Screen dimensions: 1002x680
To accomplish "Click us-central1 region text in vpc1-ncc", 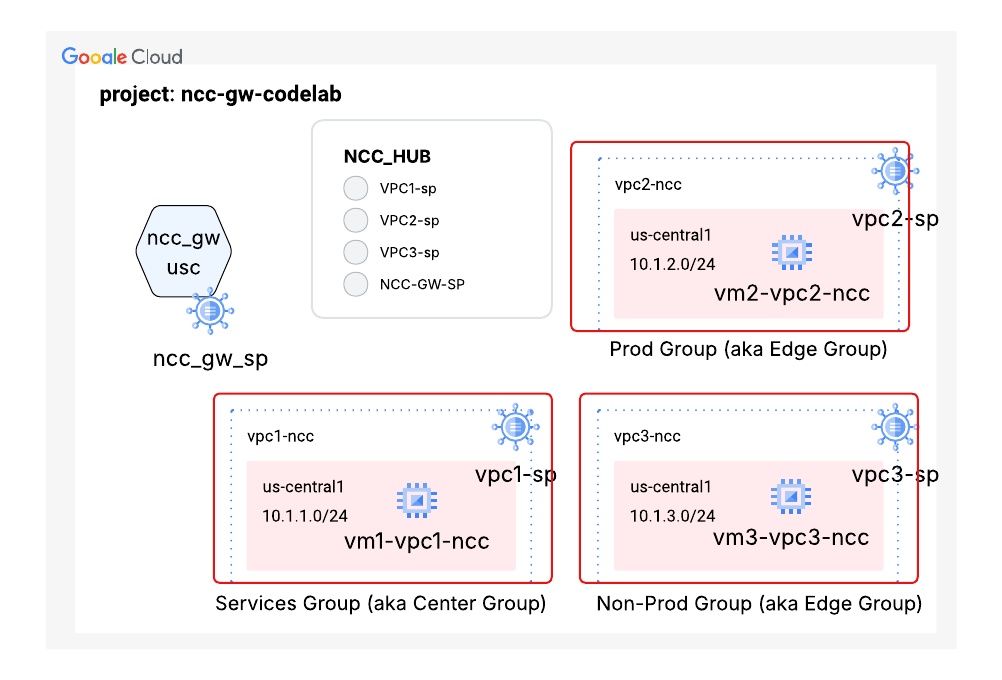I will point(304,487).
